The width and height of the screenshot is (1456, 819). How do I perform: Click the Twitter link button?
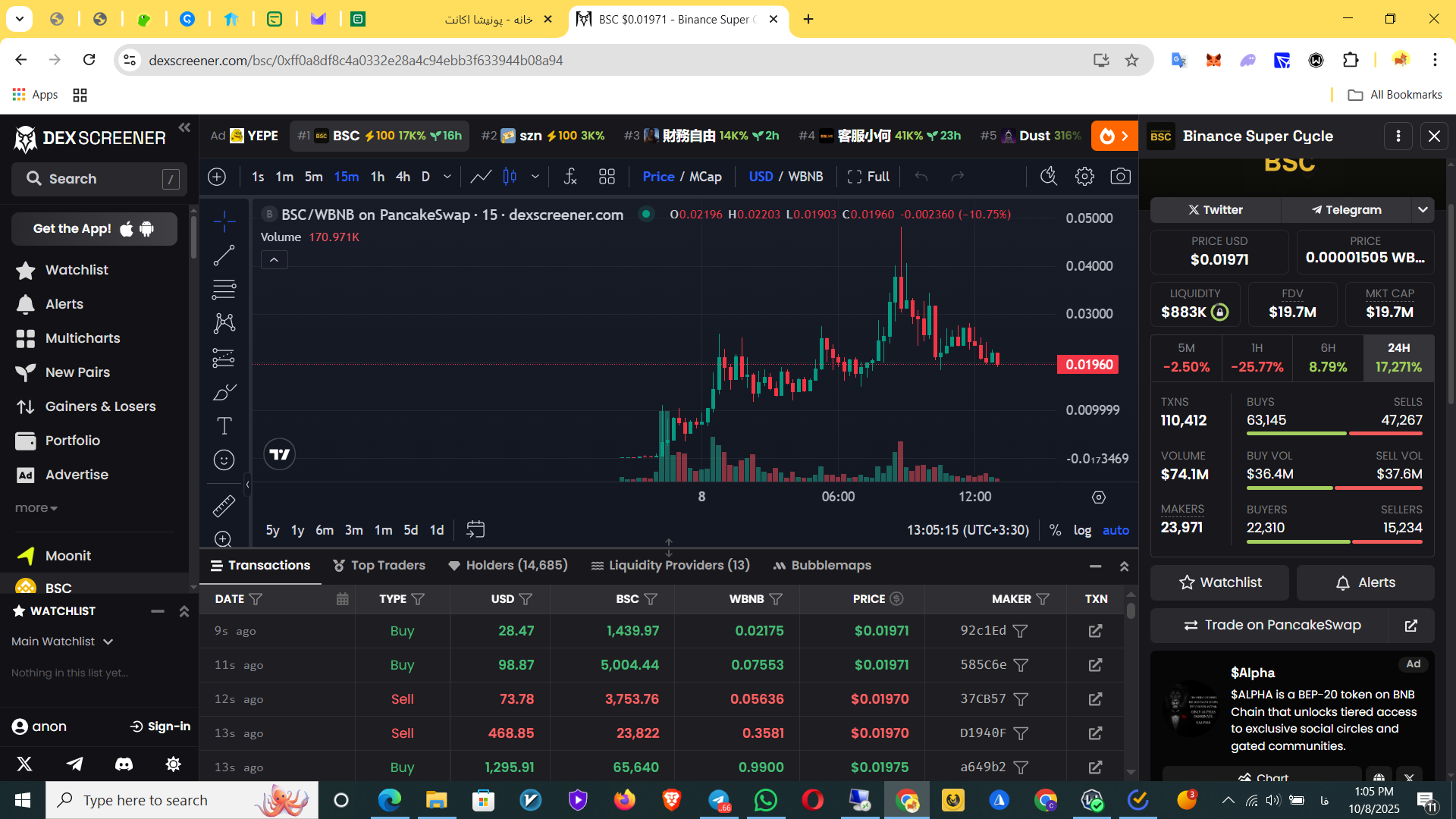1215,210
